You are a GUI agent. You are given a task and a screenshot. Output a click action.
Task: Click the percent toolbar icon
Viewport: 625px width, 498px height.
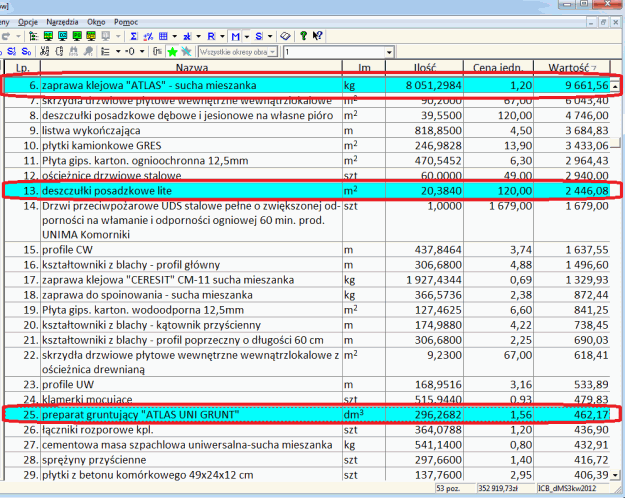[x=150, y=35]
